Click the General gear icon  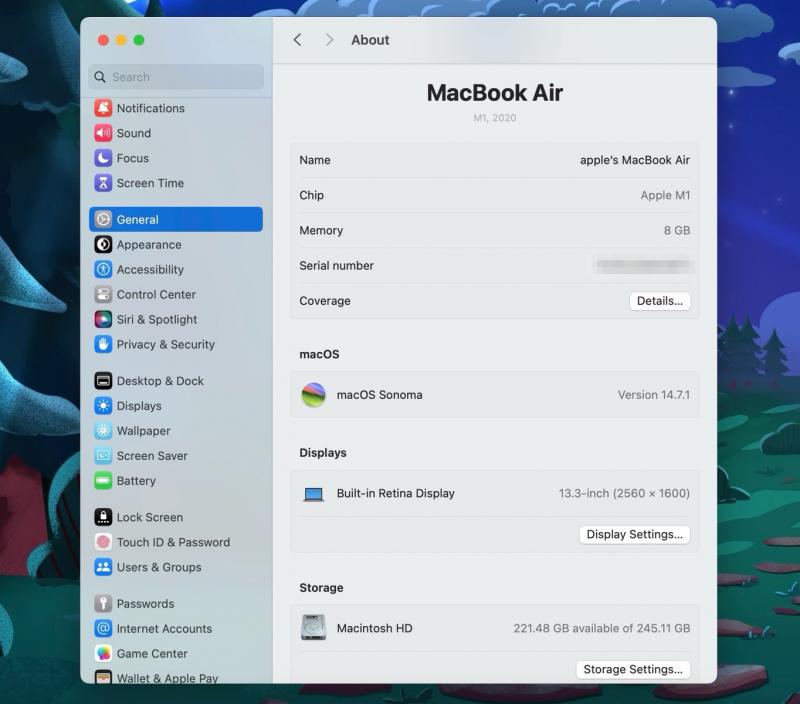tap(103, 219)
